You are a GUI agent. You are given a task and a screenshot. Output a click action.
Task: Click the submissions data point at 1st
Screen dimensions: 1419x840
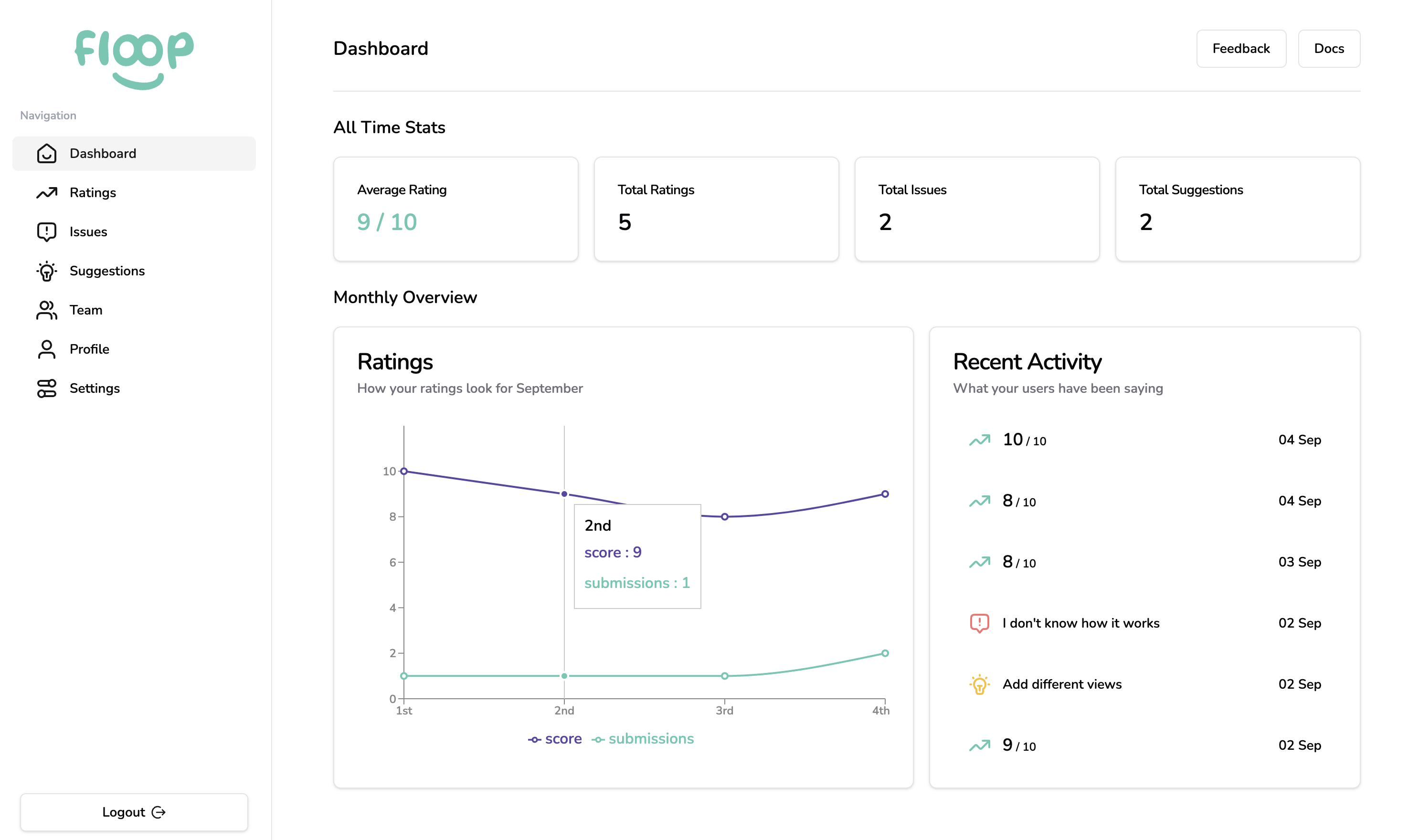404,676
